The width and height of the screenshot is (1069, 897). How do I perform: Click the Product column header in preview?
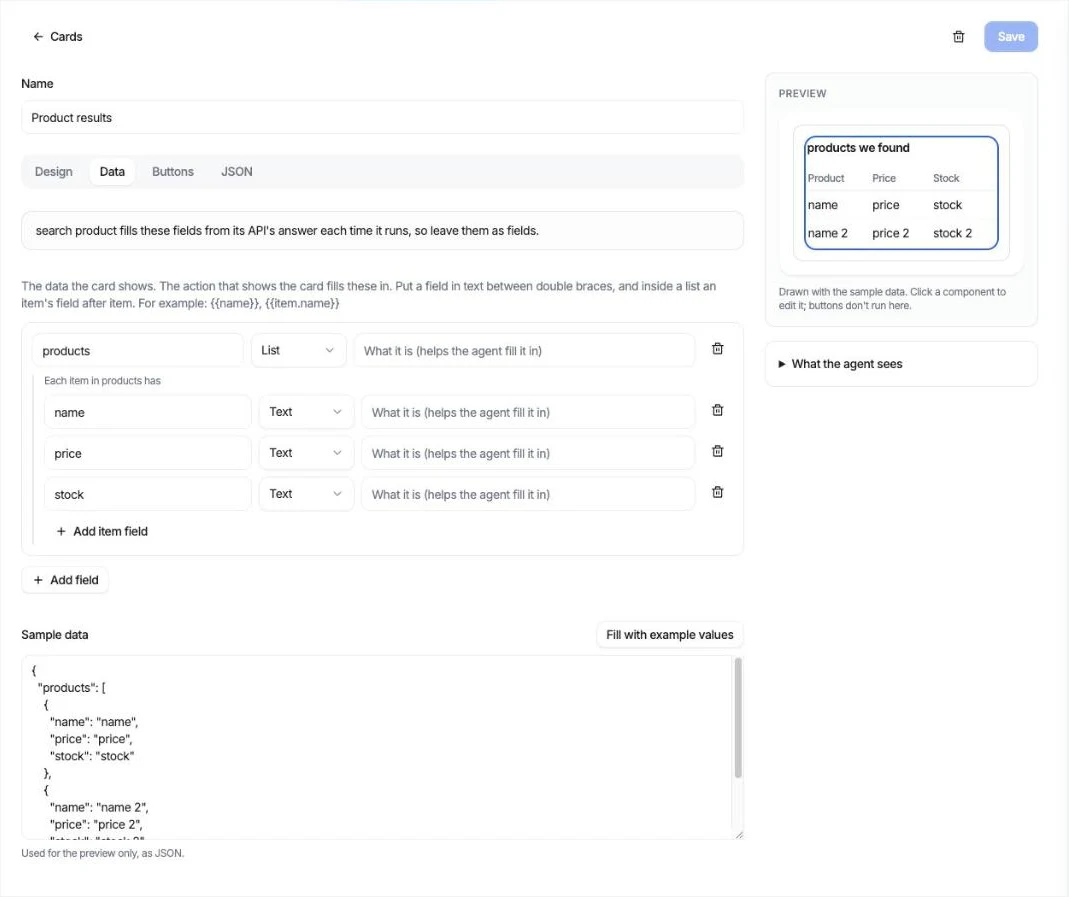pos(826,178)
